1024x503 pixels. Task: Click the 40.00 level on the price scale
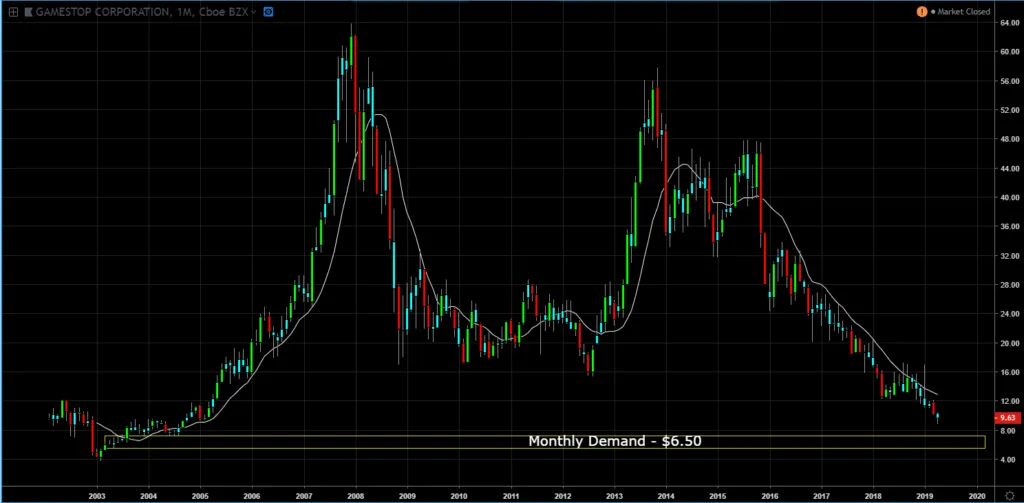(1006, 198)
